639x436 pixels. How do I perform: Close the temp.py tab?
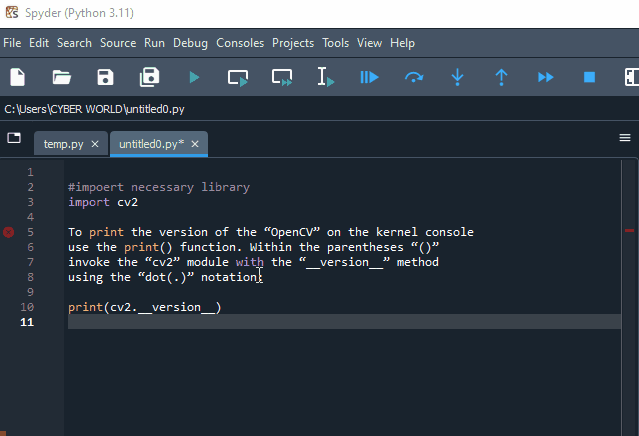(x=95, y=144)
